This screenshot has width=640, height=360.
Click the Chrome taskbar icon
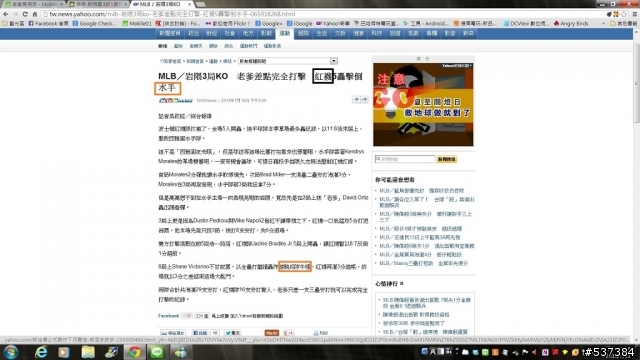click(x=134, y=352)
